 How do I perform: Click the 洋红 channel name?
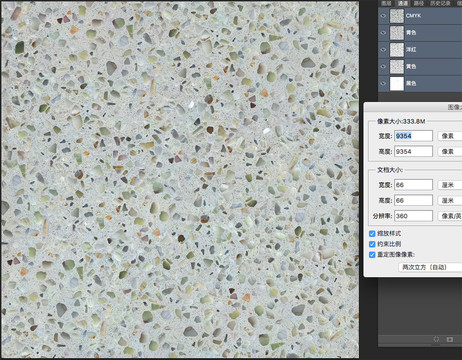[x=411, y=50]
